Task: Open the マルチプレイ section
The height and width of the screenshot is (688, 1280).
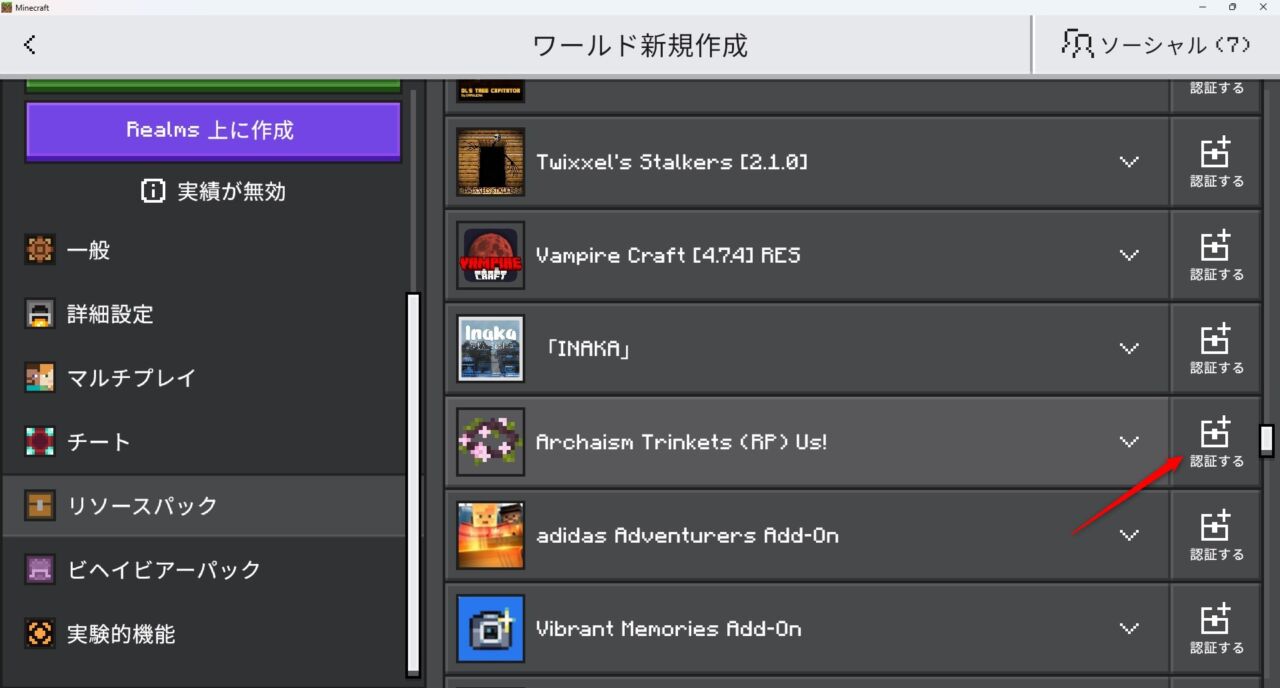Action: [x=204, y=378]
